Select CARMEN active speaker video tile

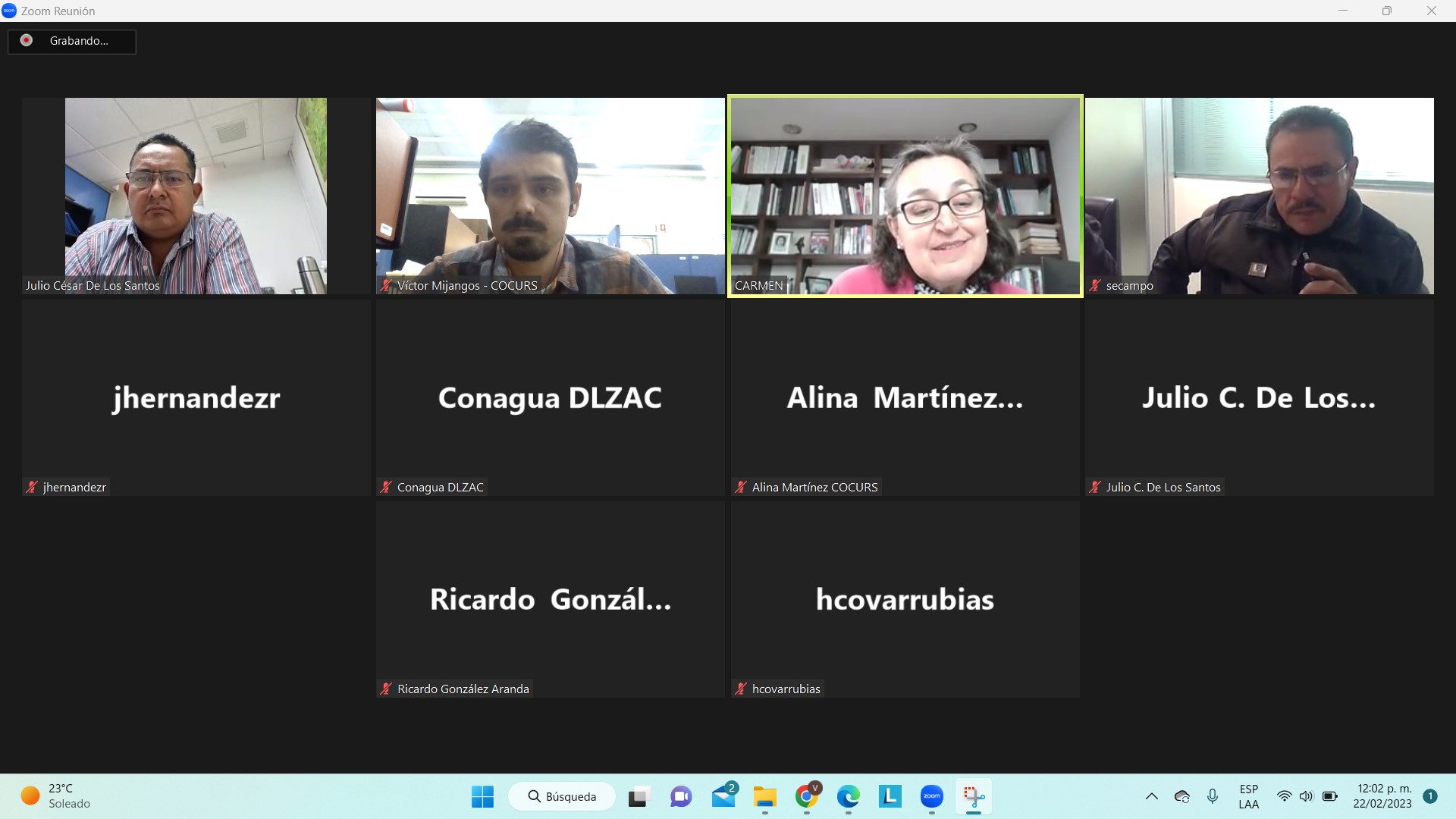(x=905, y=196)
